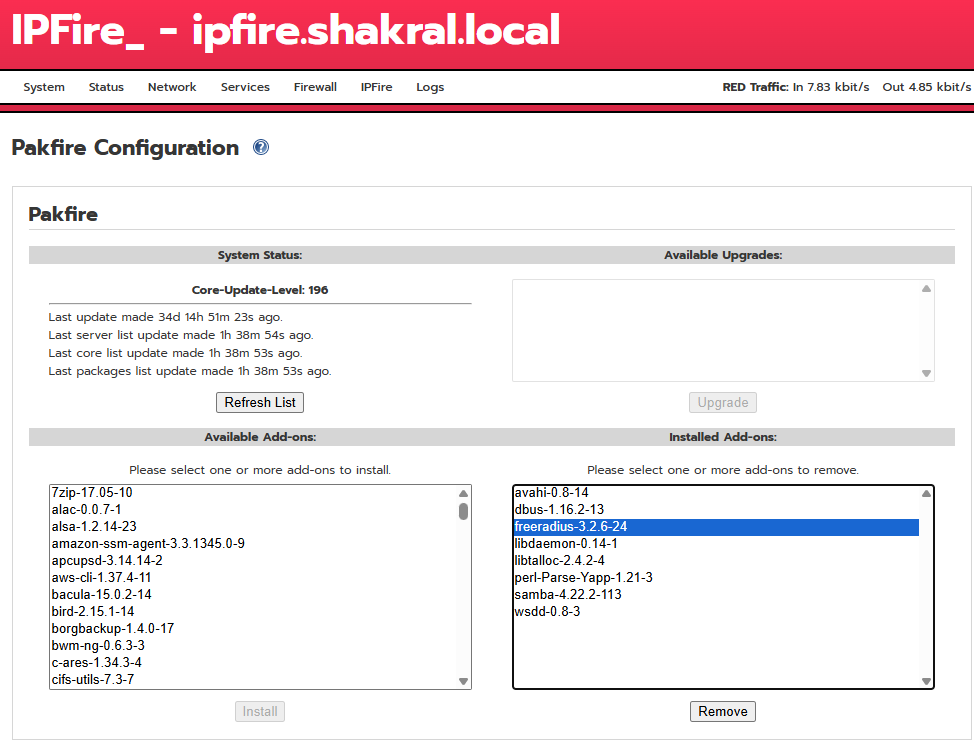This screenshot has height=742, width=974.
Task: Click inside the Available Upgrades list box
Action: coord(723,330)
